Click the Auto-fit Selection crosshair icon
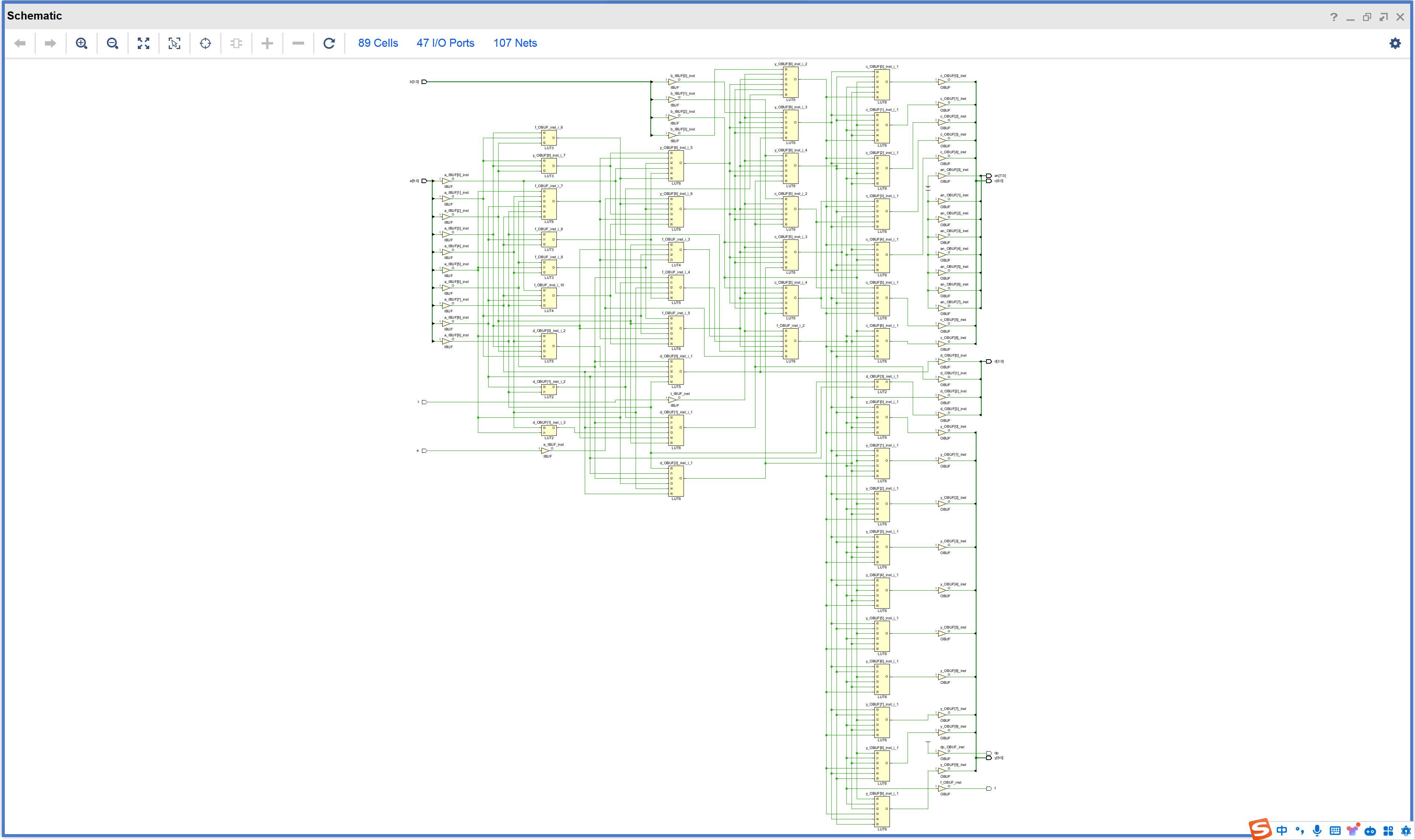Screen dimensions: 1415x840 coord(206,43)
